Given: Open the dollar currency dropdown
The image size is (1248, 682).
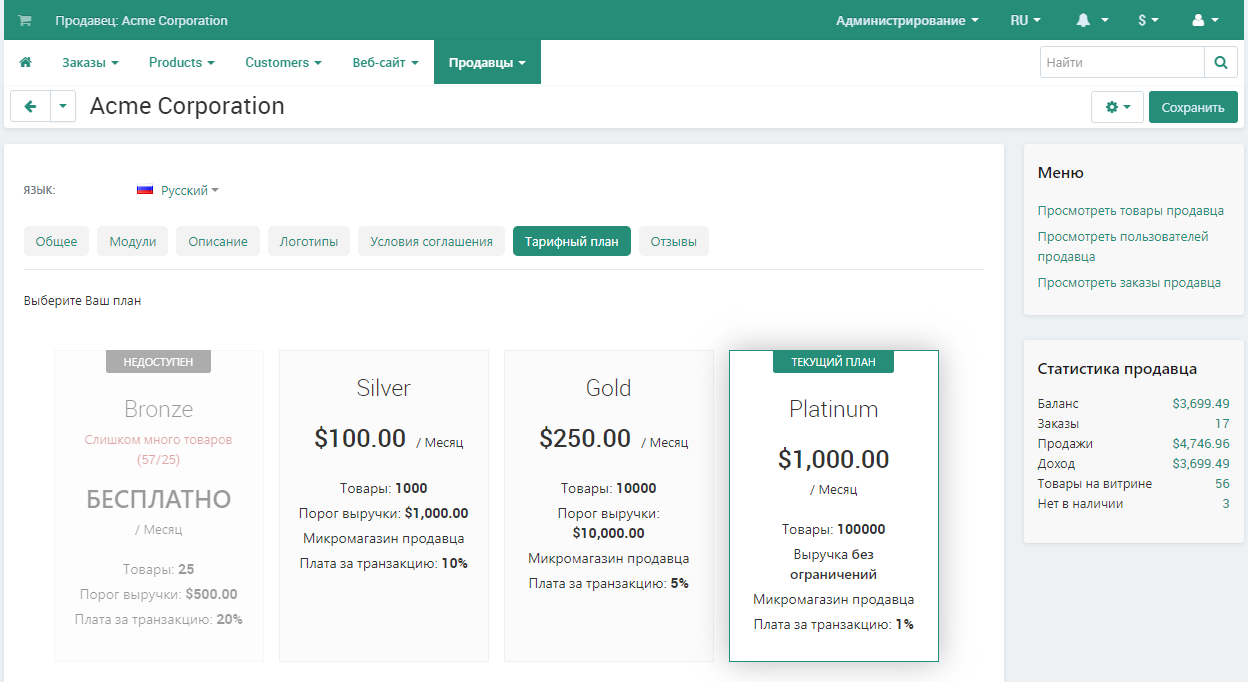Looking at the screenshot, I should click(1148, 20).
